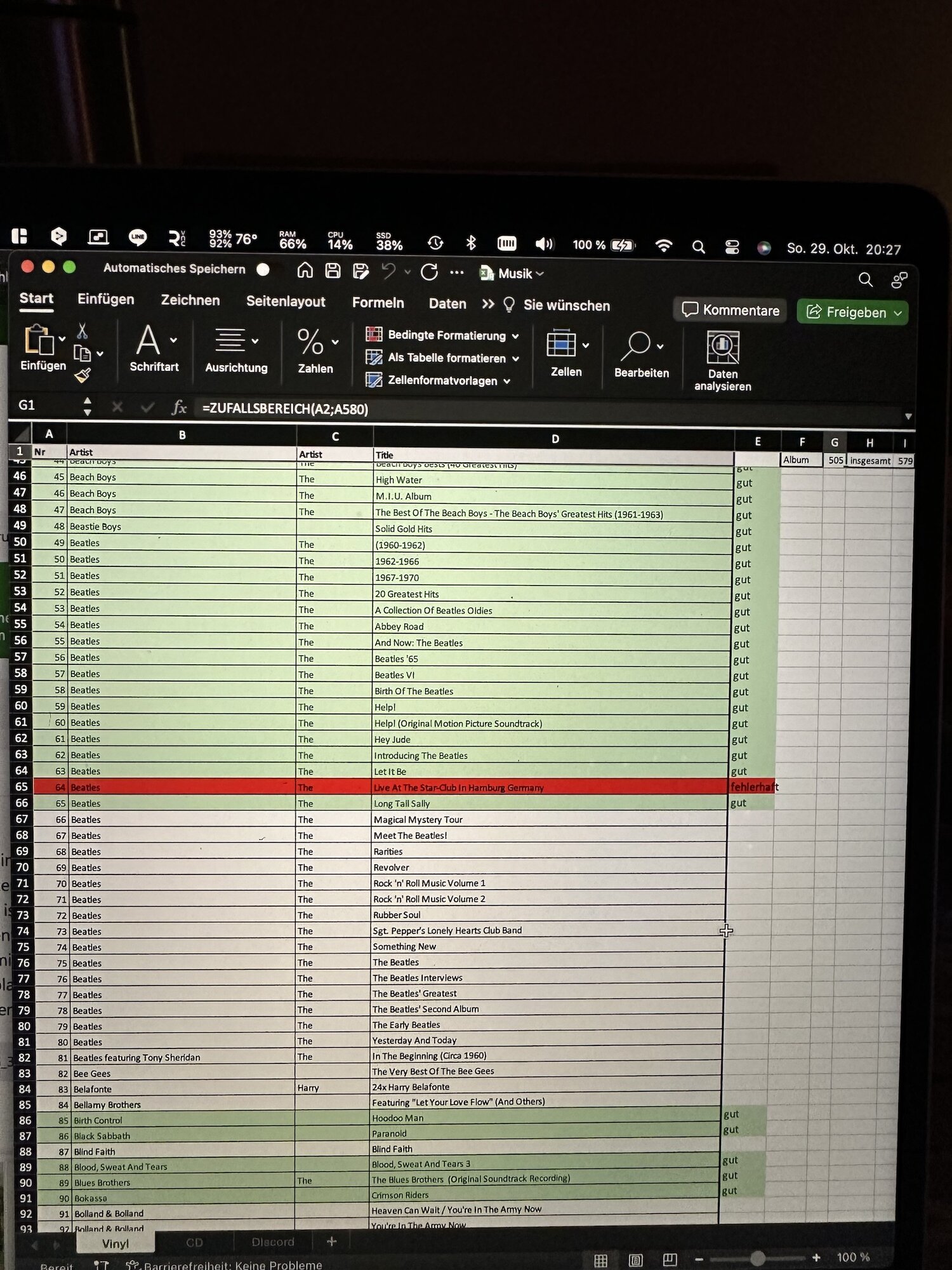Add a new sheet with plus button
952x1270 pixels.
pos(331,1241)
